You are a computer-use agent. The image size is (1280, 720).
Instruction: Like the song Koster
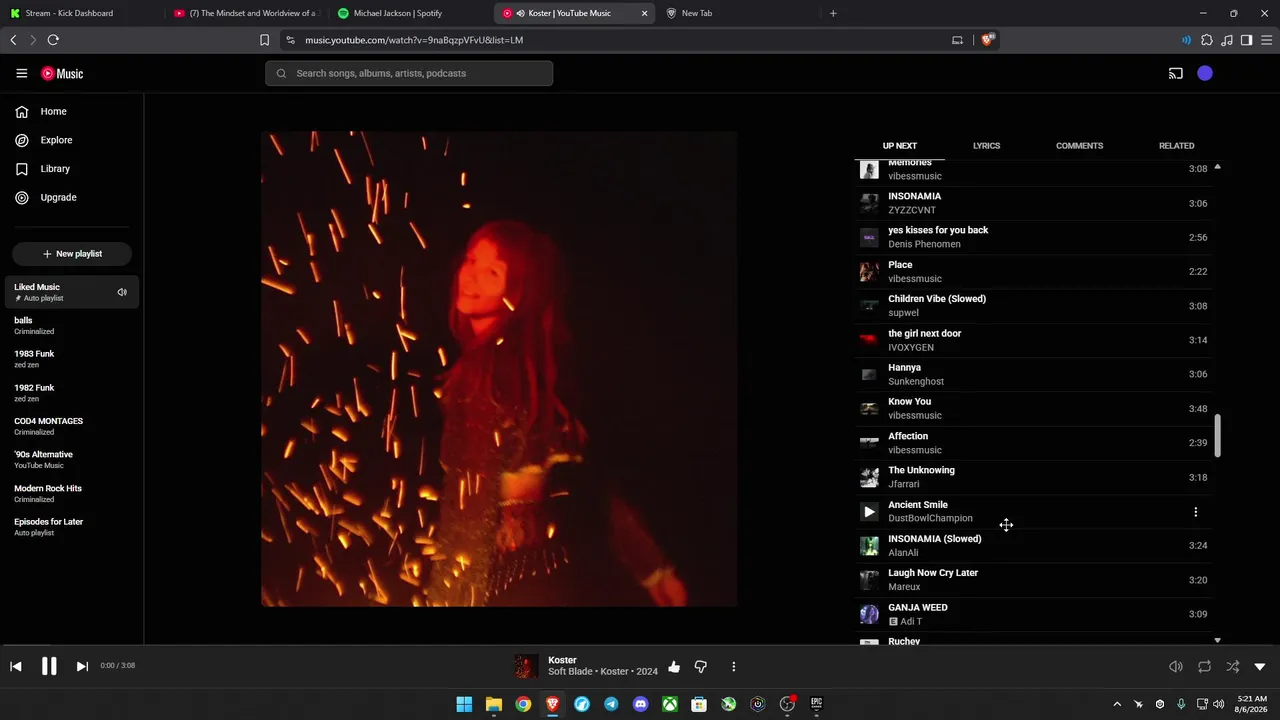tap(674, 666)
